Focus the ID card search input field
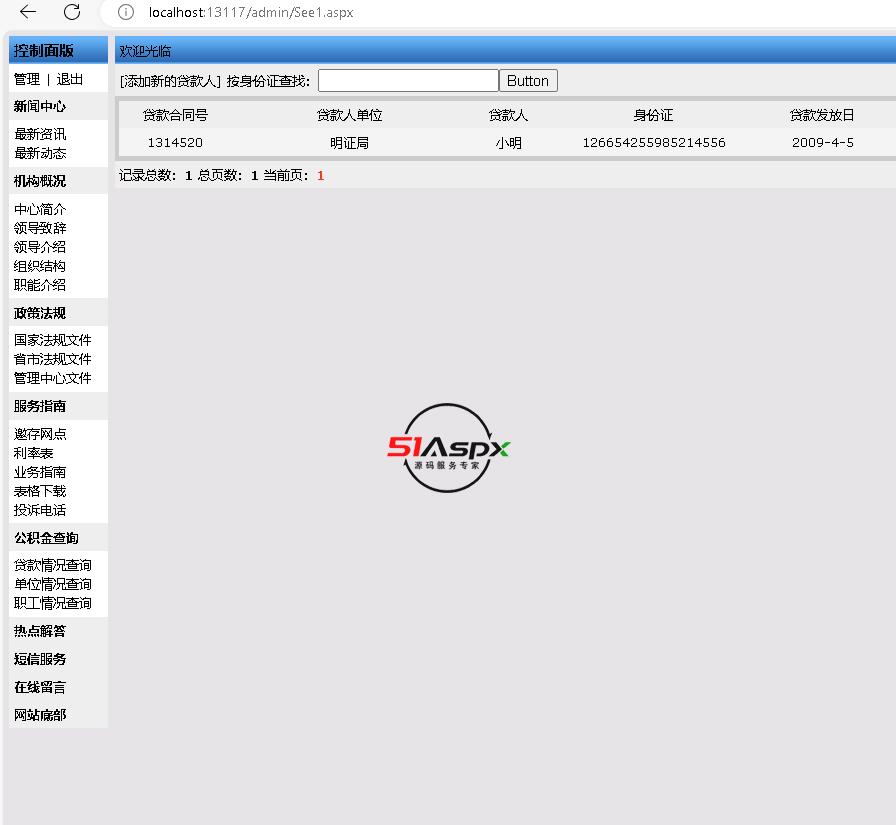This screenshot has height=825, width=896. (x=408, y=81)
